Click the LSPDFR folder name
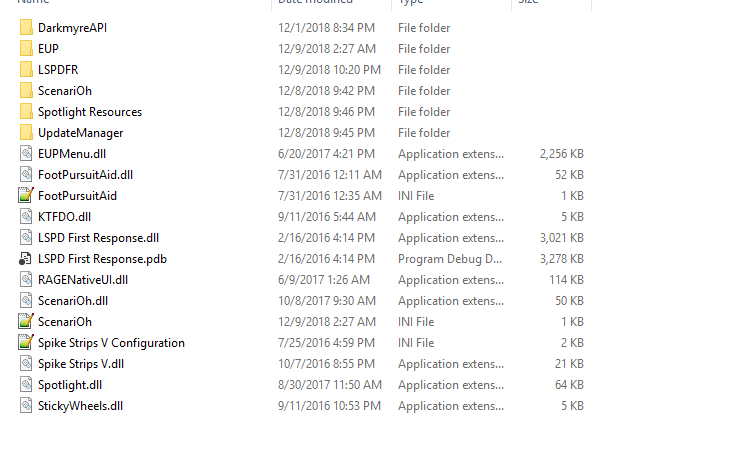Screen dimensions: 749x451 (x=58, y=70)
